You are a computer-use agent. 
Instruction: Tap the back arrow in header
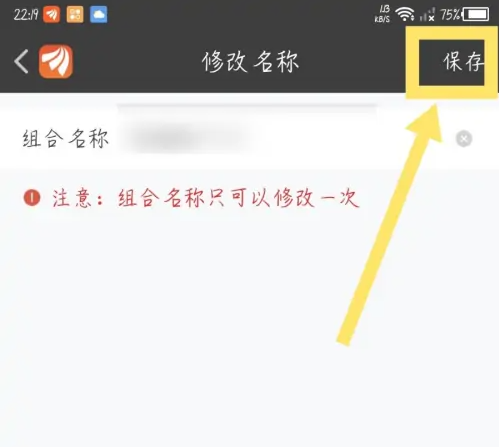21,61
